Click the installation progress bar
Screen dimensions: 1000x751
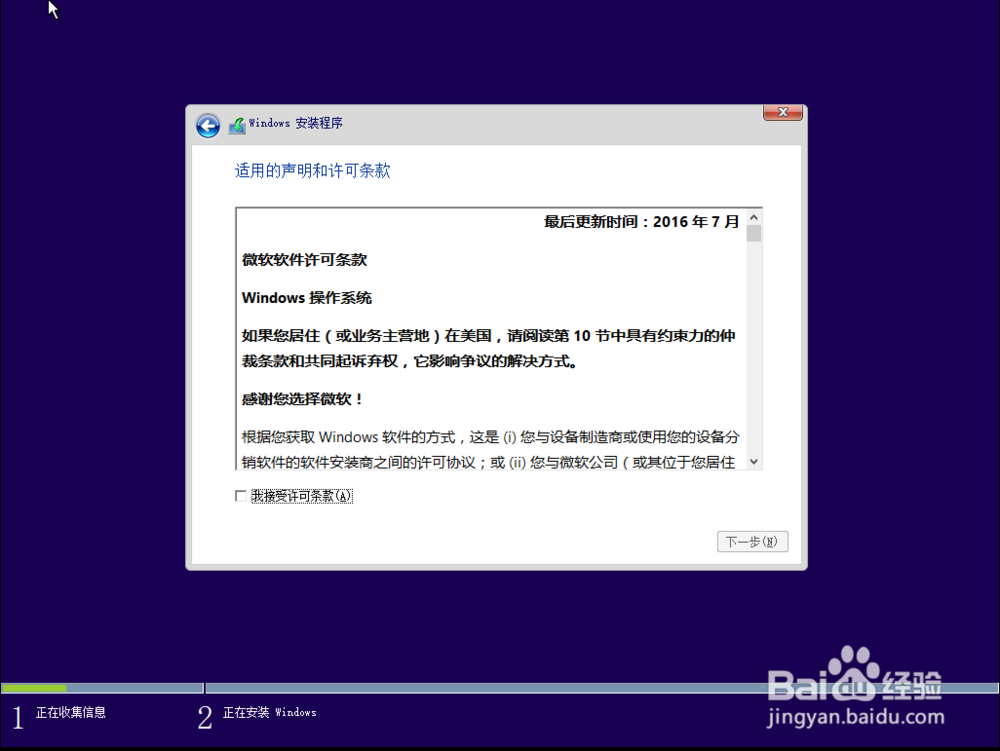(499, 688)
